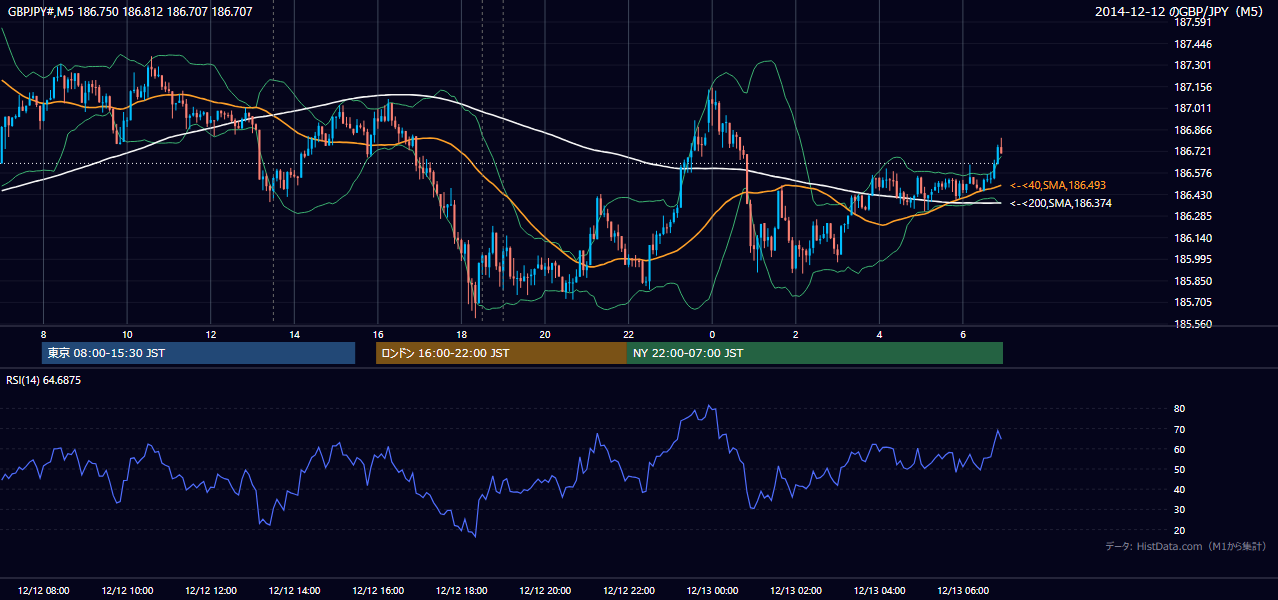
Task: Click the 200 SMA label 186.374
Action: (1061, 203)
